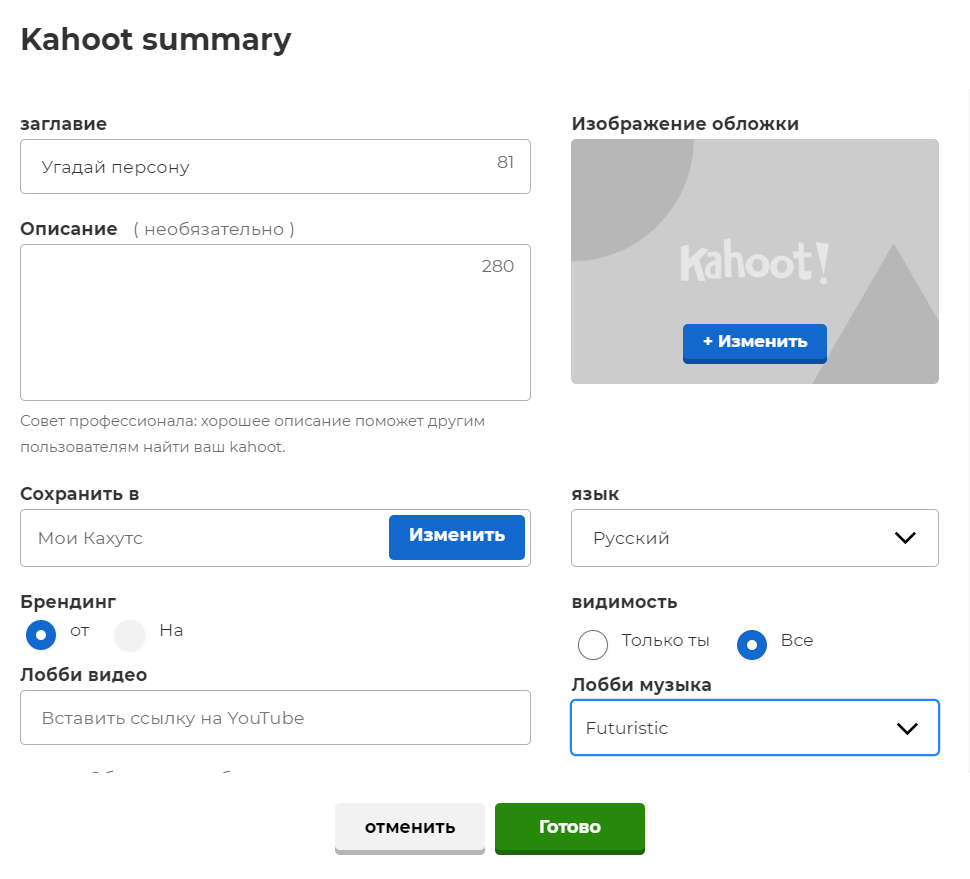Click the видимость label
This screenshot has width=970, height=879.
(624, 602)
